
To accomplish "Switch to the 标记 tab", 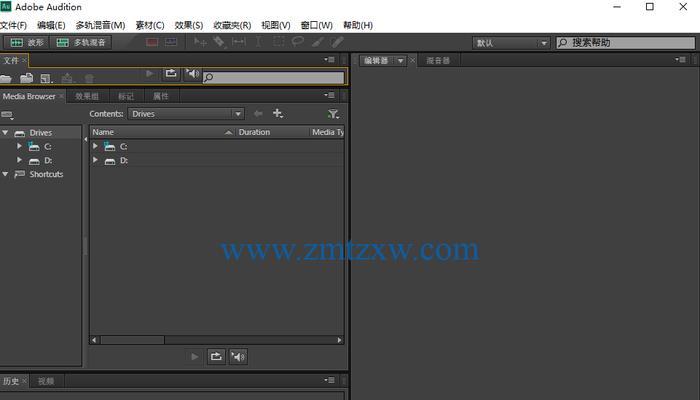I will [x=126, y=96].
